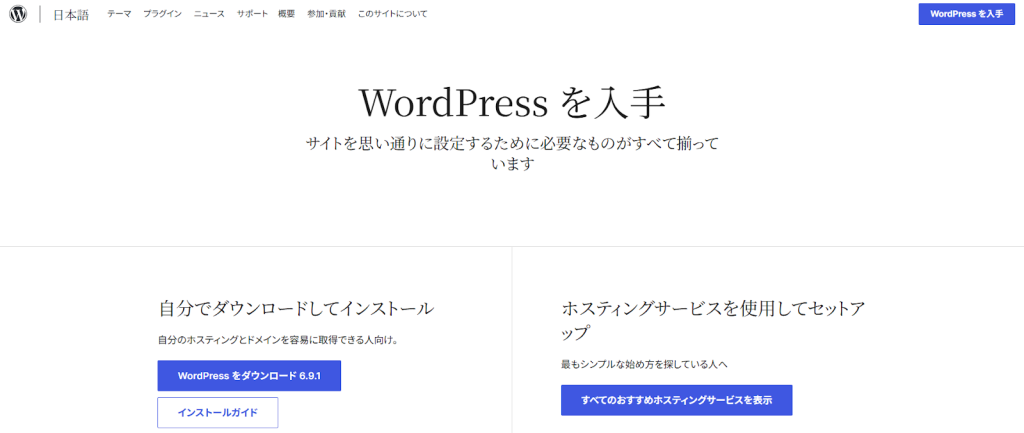This screenshot has width=1024, height=433.
Task: Open the テーマ menu item
Action: [x=119, y=14]
